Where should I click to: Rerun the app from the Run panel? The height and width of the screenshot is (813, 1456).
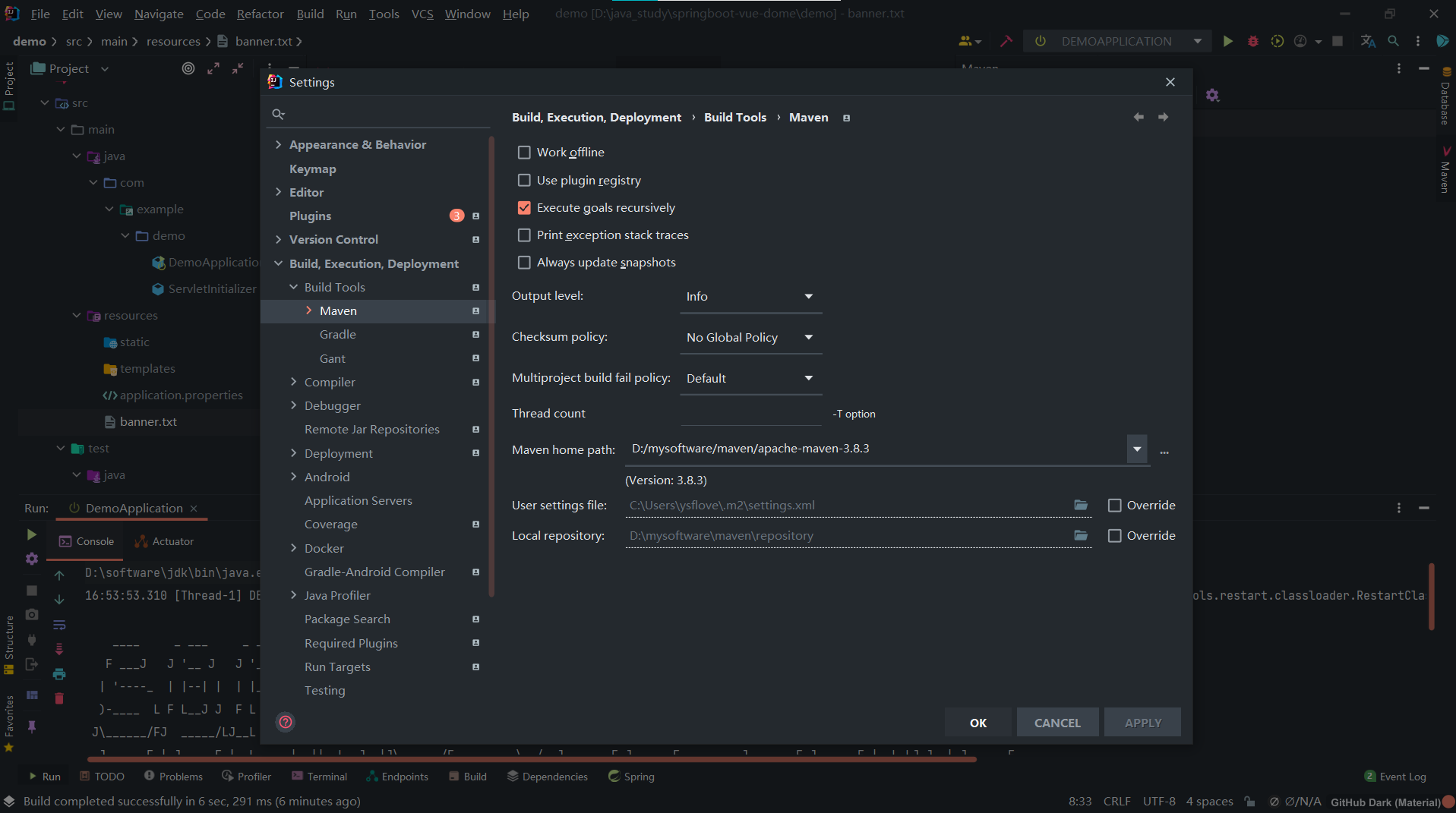tap(31, 534)
